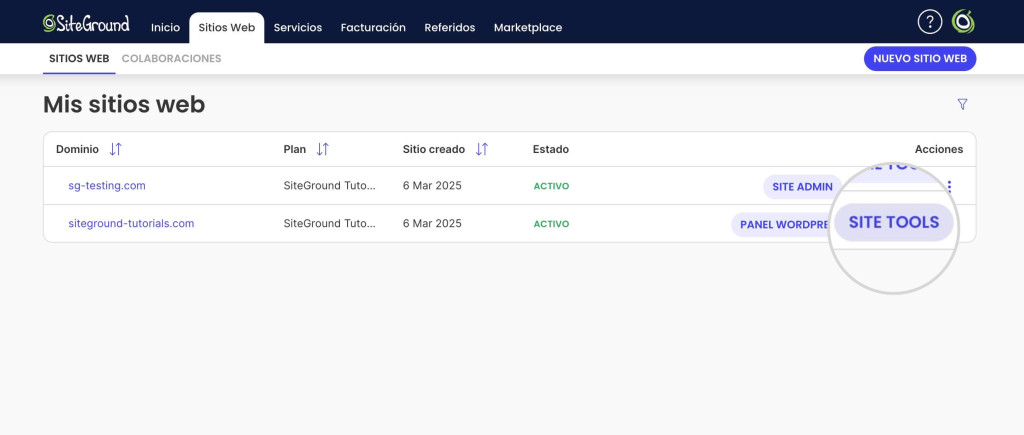Image resolution: width=1024 pixels, height=435 pixels.
Task: Sort by Sitio creado column arrows
Action: [481, 150]
